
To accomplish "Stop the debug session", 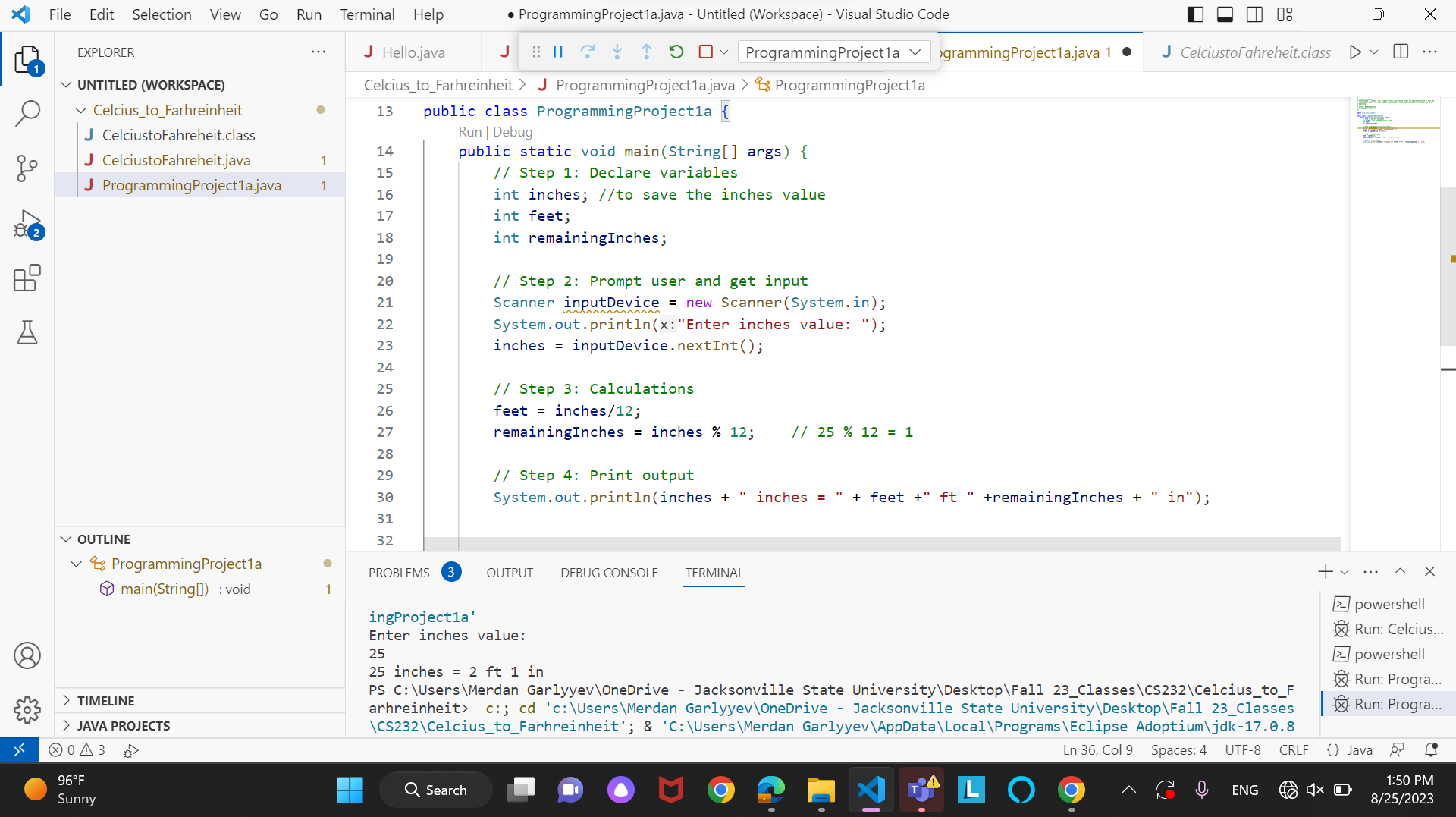I will click(x=705, y=52).
